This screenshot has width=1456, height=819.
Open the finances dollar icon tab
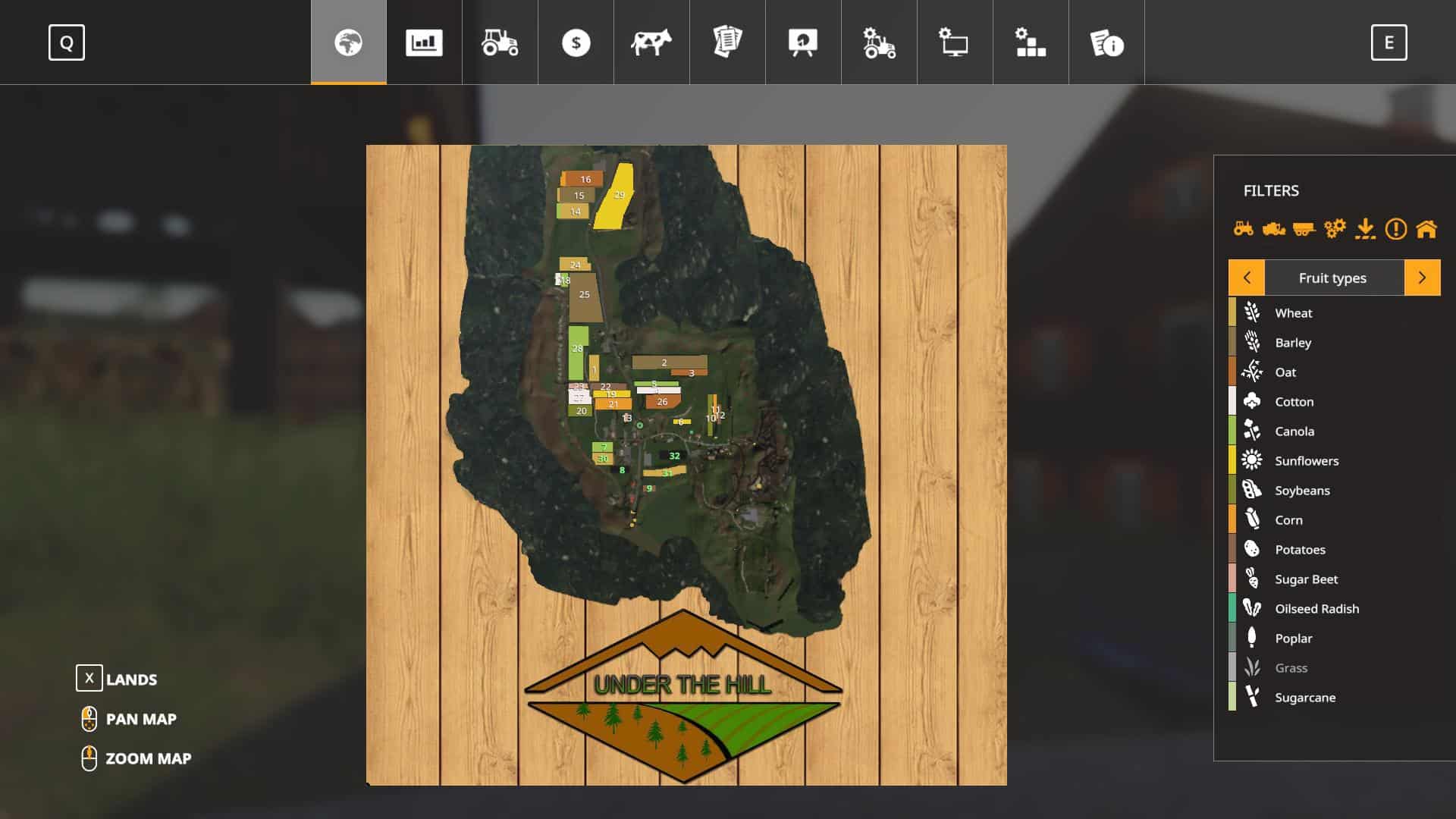coord(576,42)
